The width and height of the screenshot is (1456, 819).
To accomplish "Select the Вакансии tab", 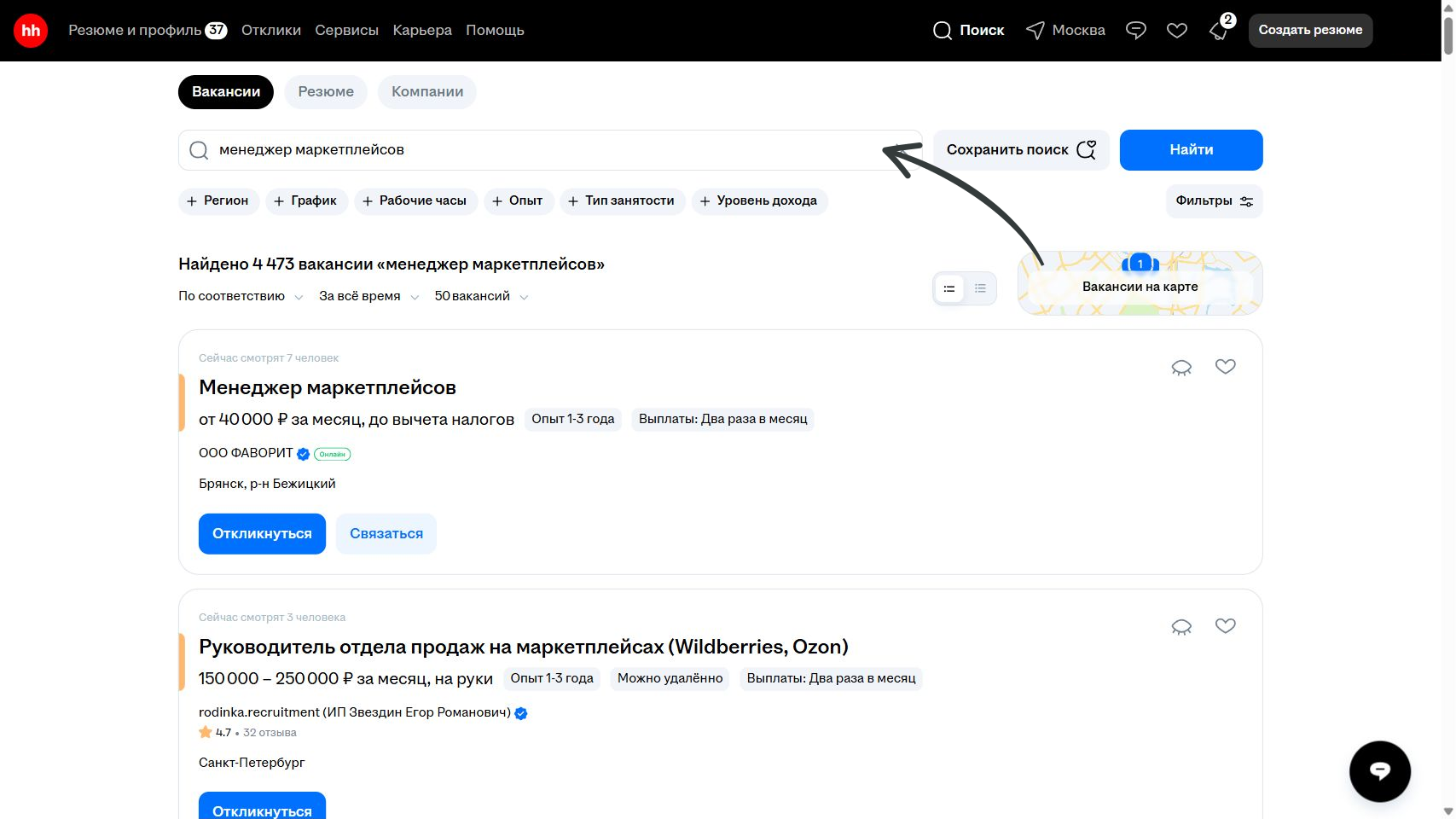I will pos(226,92).
